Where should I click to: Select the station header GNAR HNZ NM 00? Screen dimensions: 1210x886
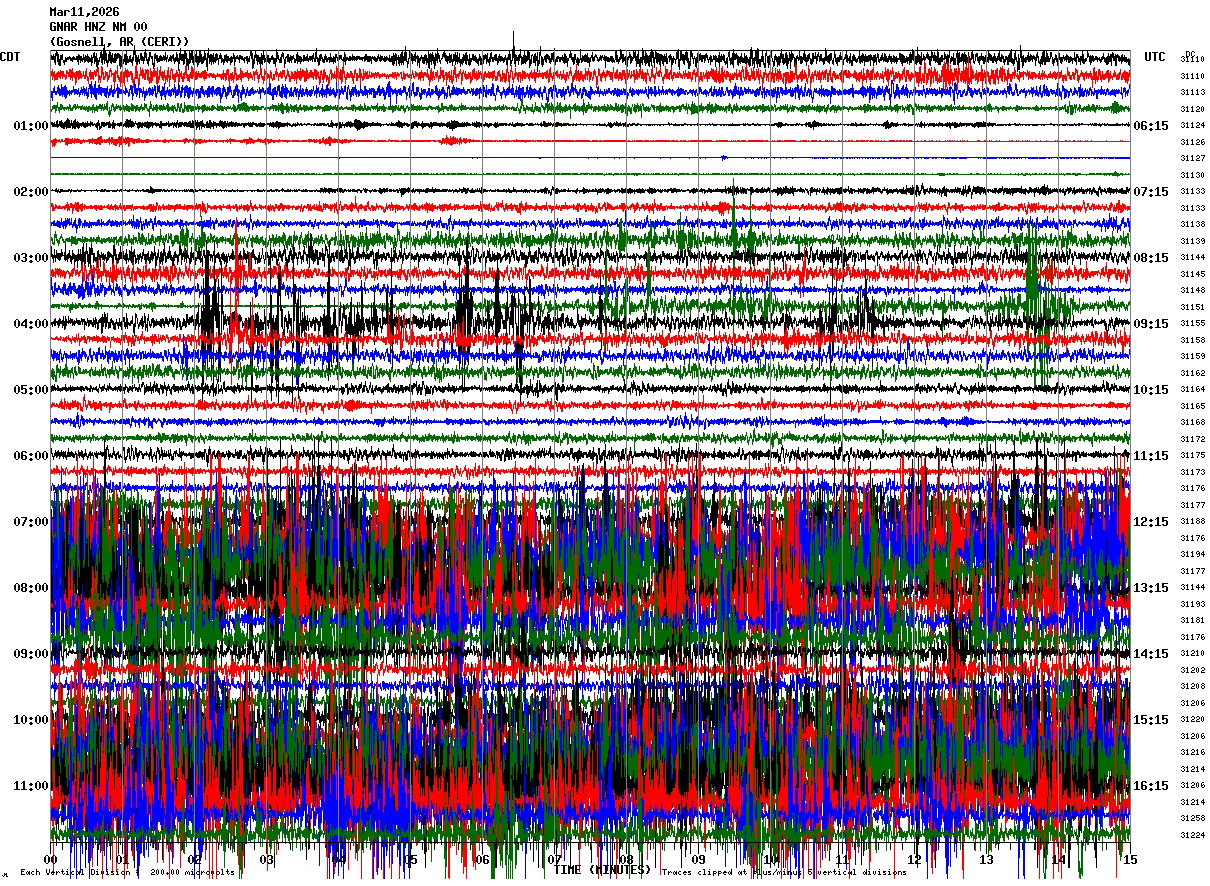98,27
